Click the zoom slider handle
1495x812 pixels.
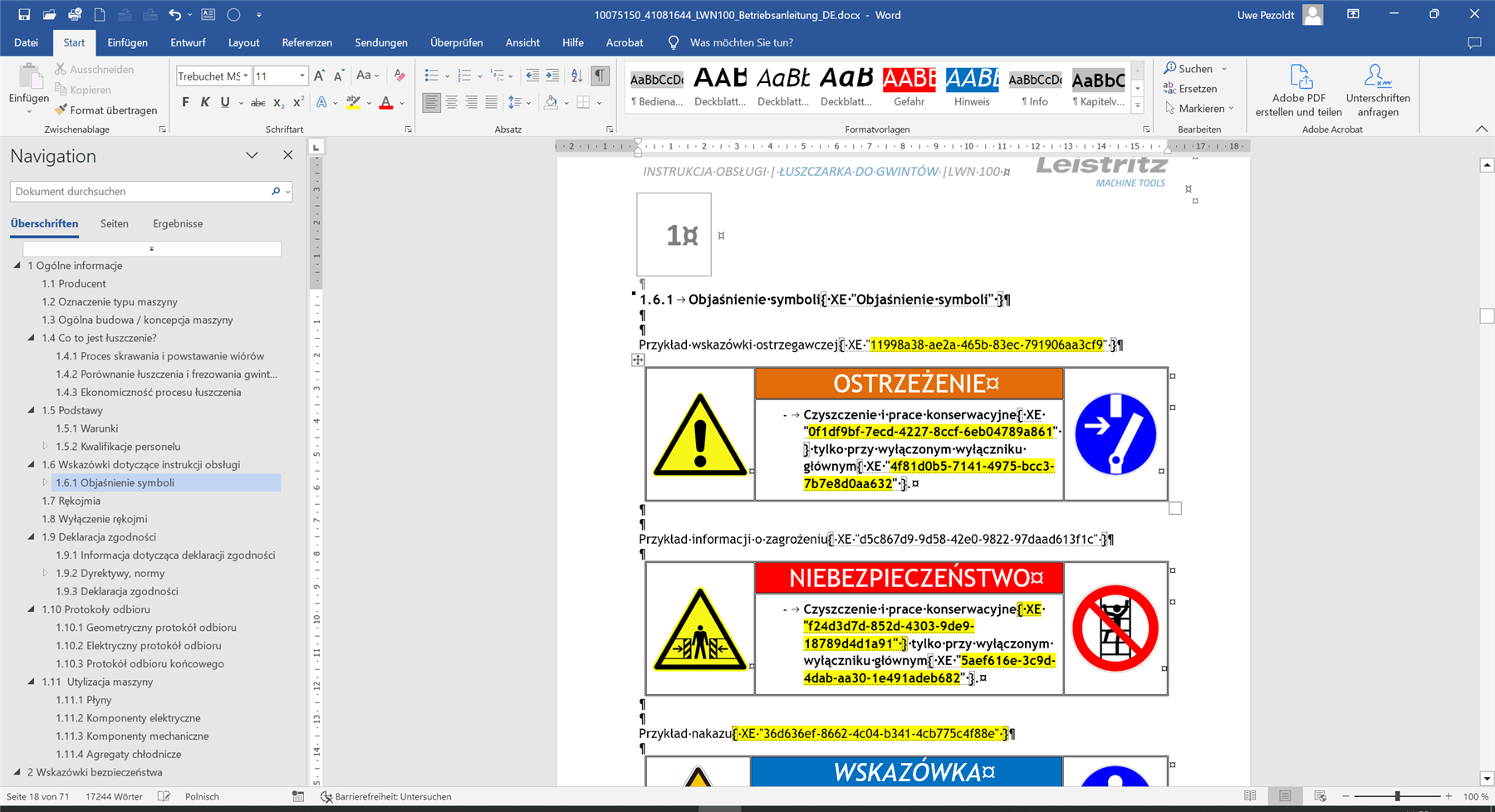click(1397, 796)
